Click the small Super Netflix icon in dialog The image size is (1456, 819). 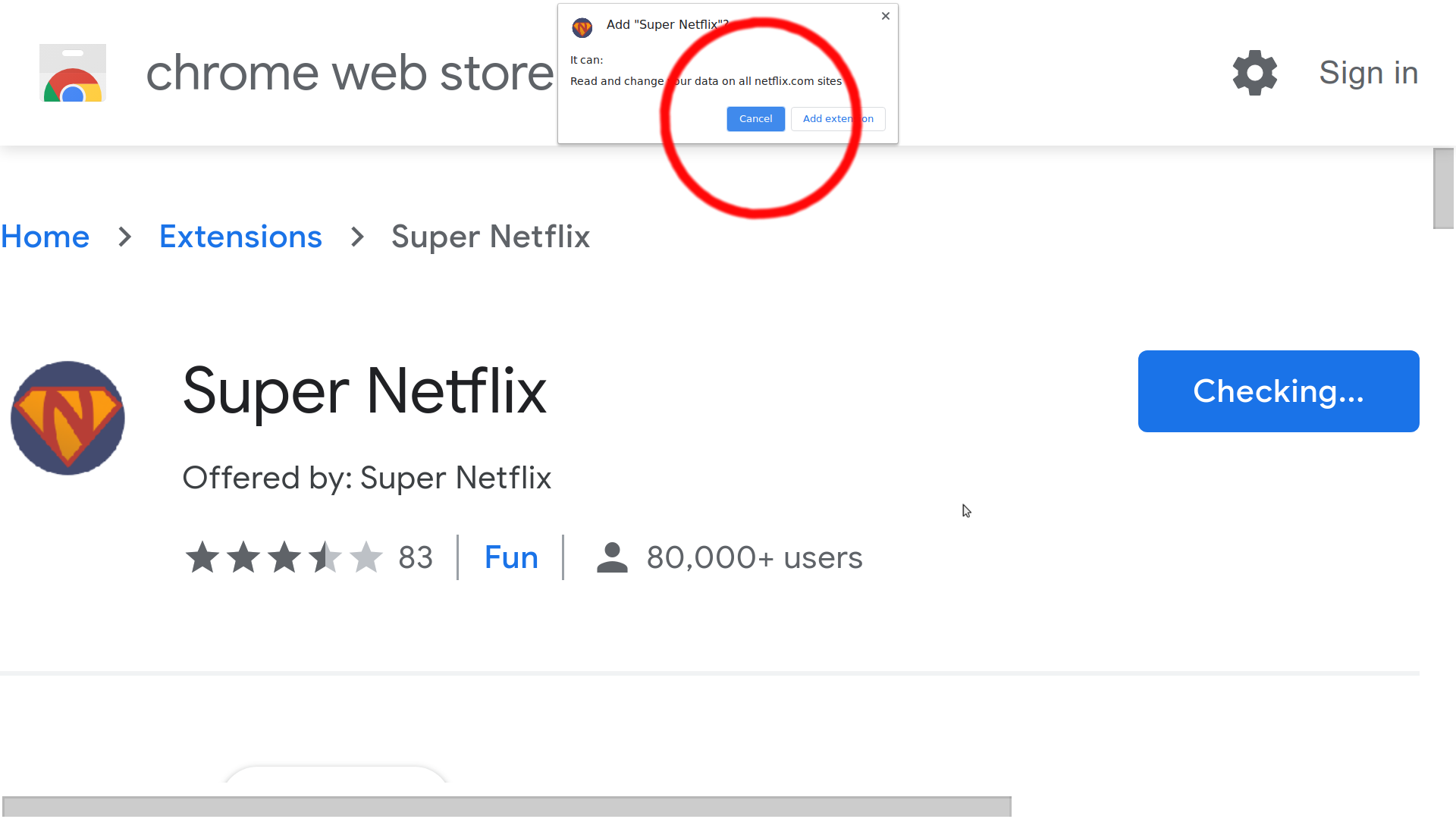click(x=582, y=28)
